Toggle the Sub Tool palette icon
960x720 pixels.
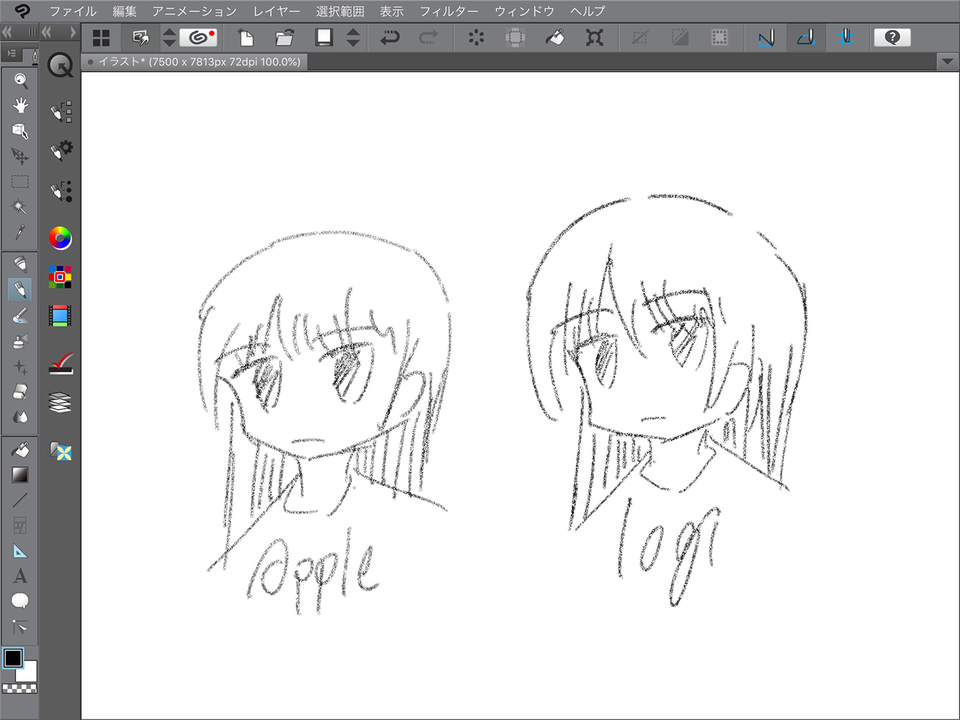click(61, 111)
